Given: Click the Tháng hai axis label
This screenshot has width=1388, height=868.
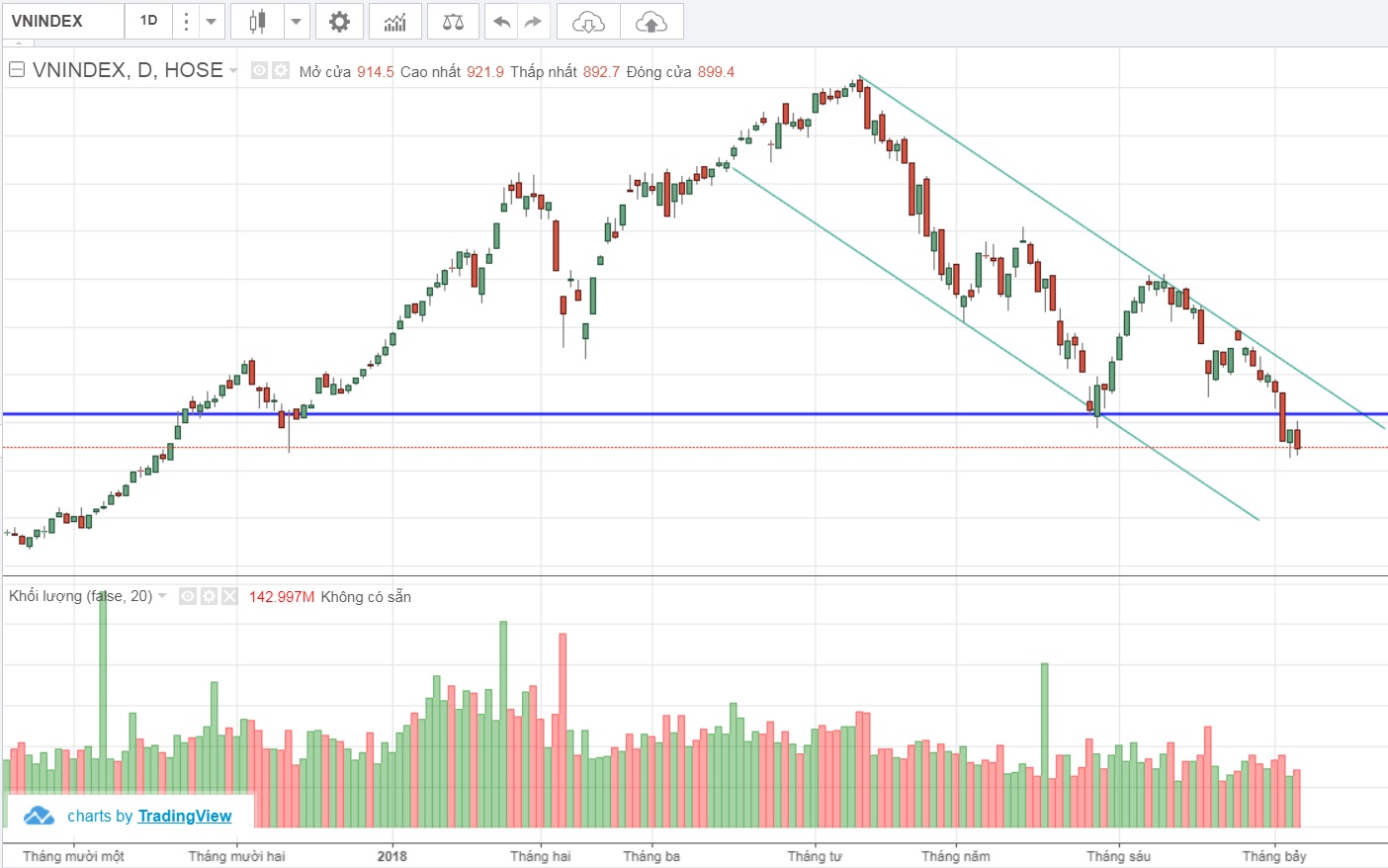Looking at the screenshot, I should 541,856.
